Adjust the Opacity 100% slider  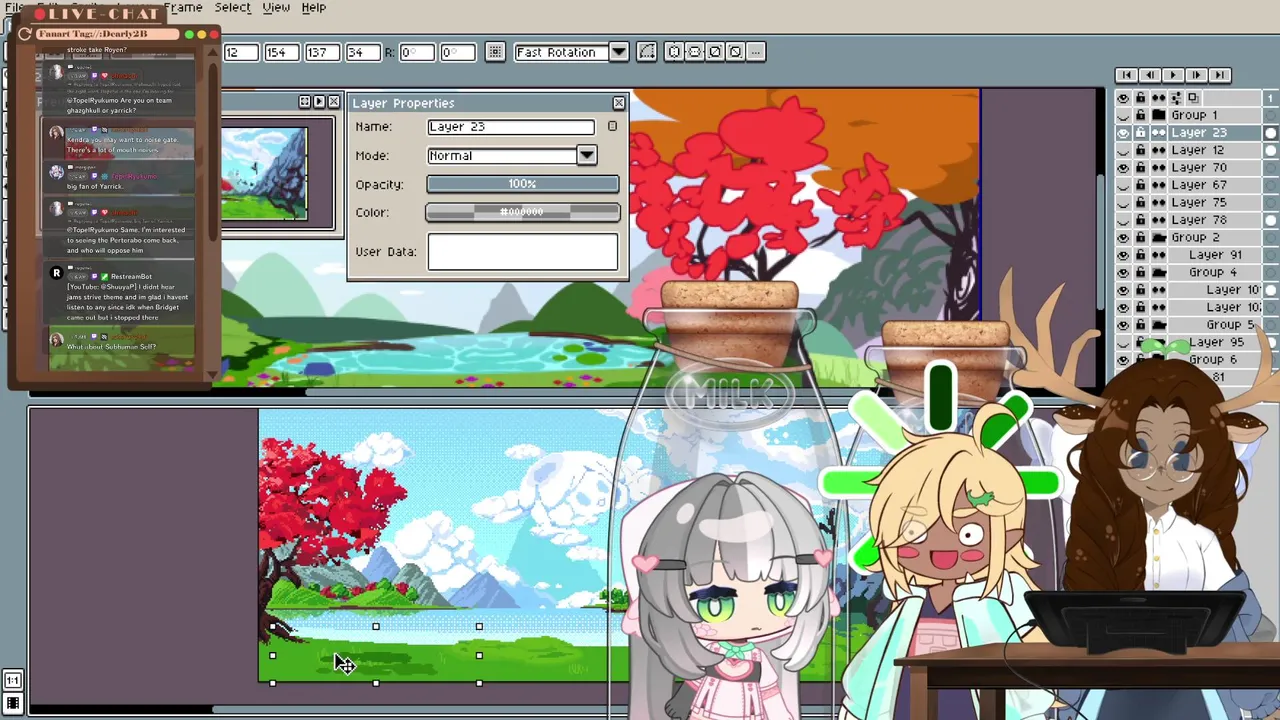[x=522, y=184]
